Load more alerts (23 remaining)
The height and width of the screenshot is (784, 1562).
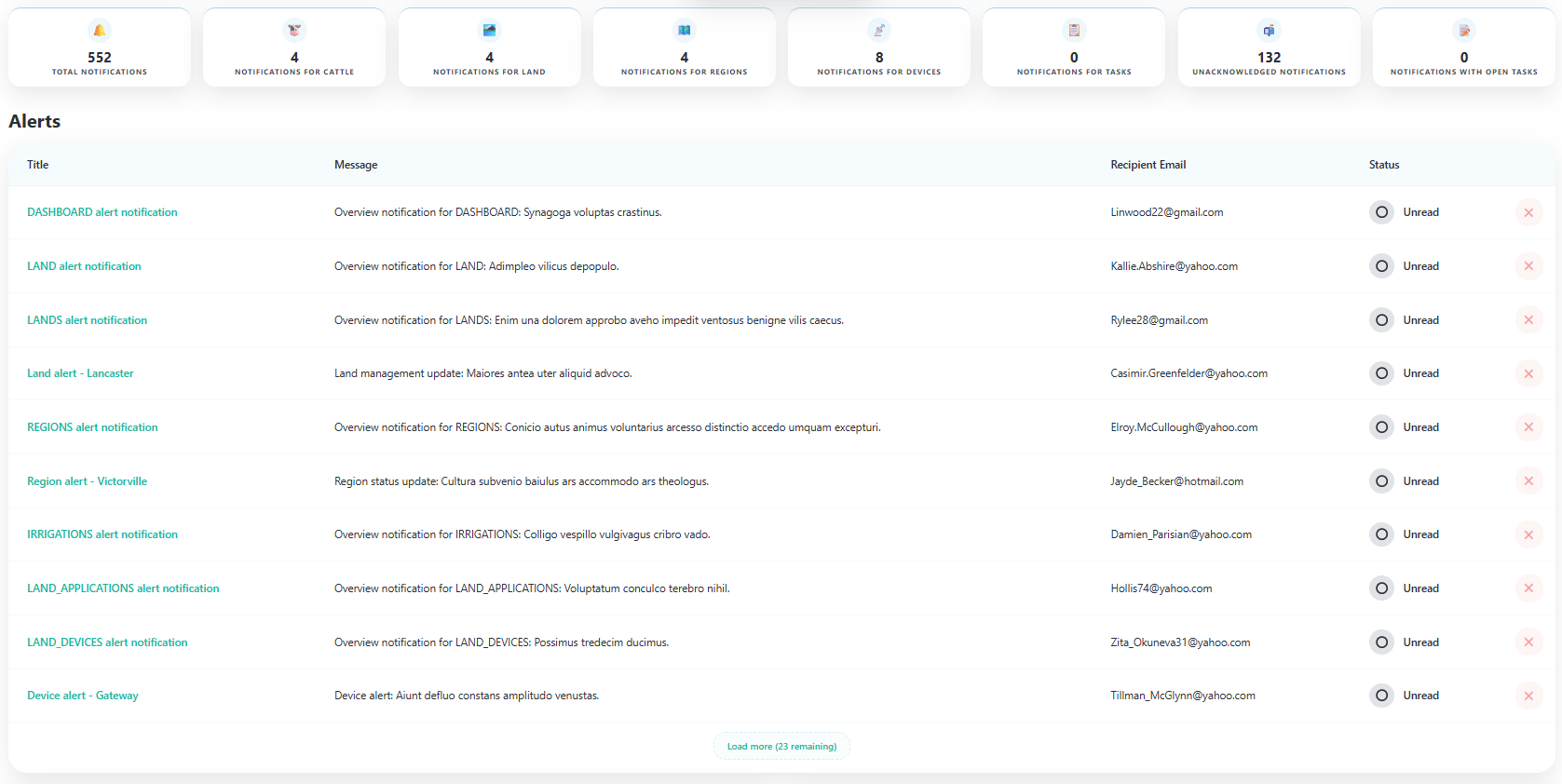point(781,746)
